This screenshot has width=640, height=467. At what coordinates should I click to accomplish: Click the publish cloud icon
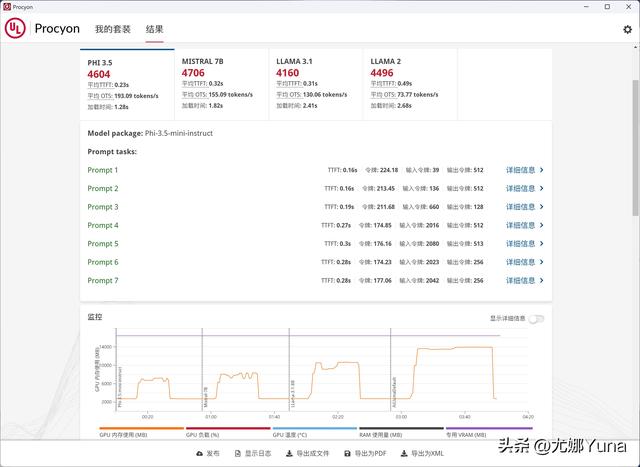click(x=200, y=453)
